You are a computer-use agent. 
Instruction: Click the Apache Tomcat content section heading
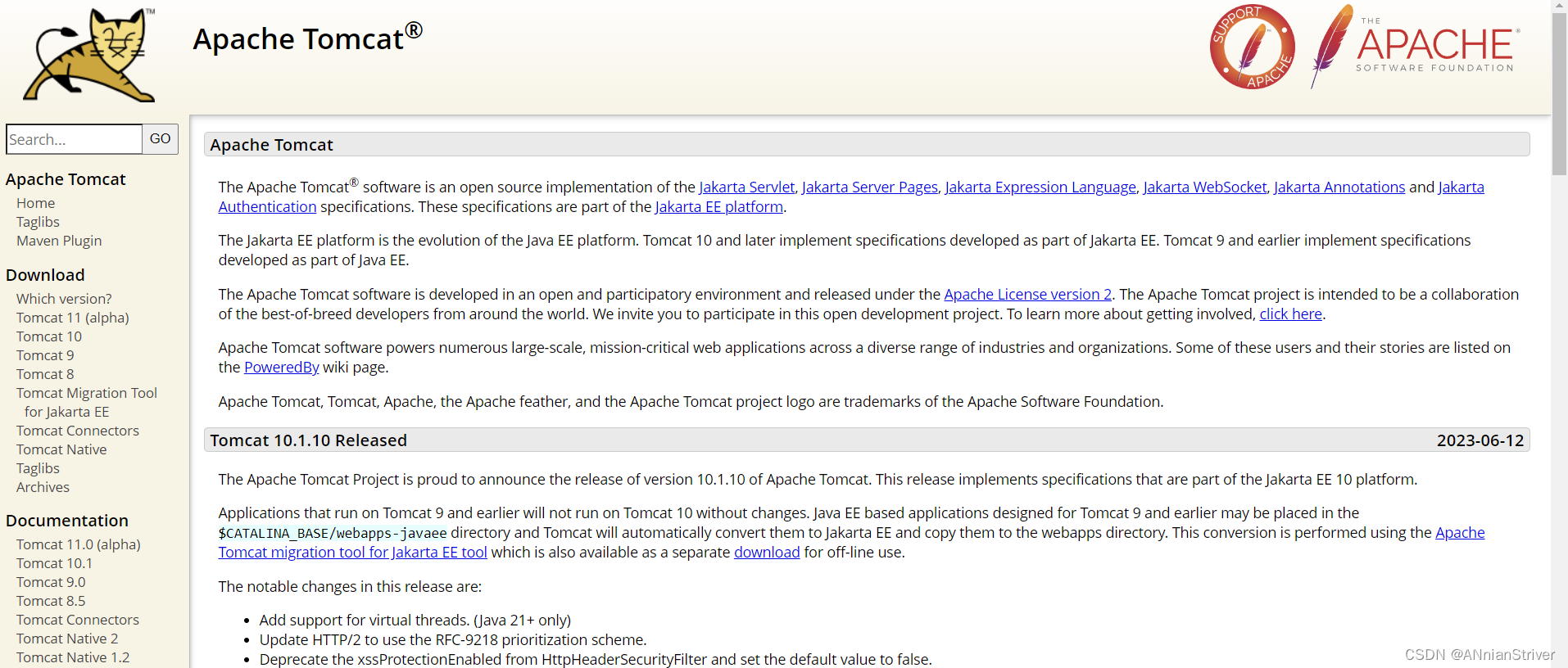coord(271,145)
